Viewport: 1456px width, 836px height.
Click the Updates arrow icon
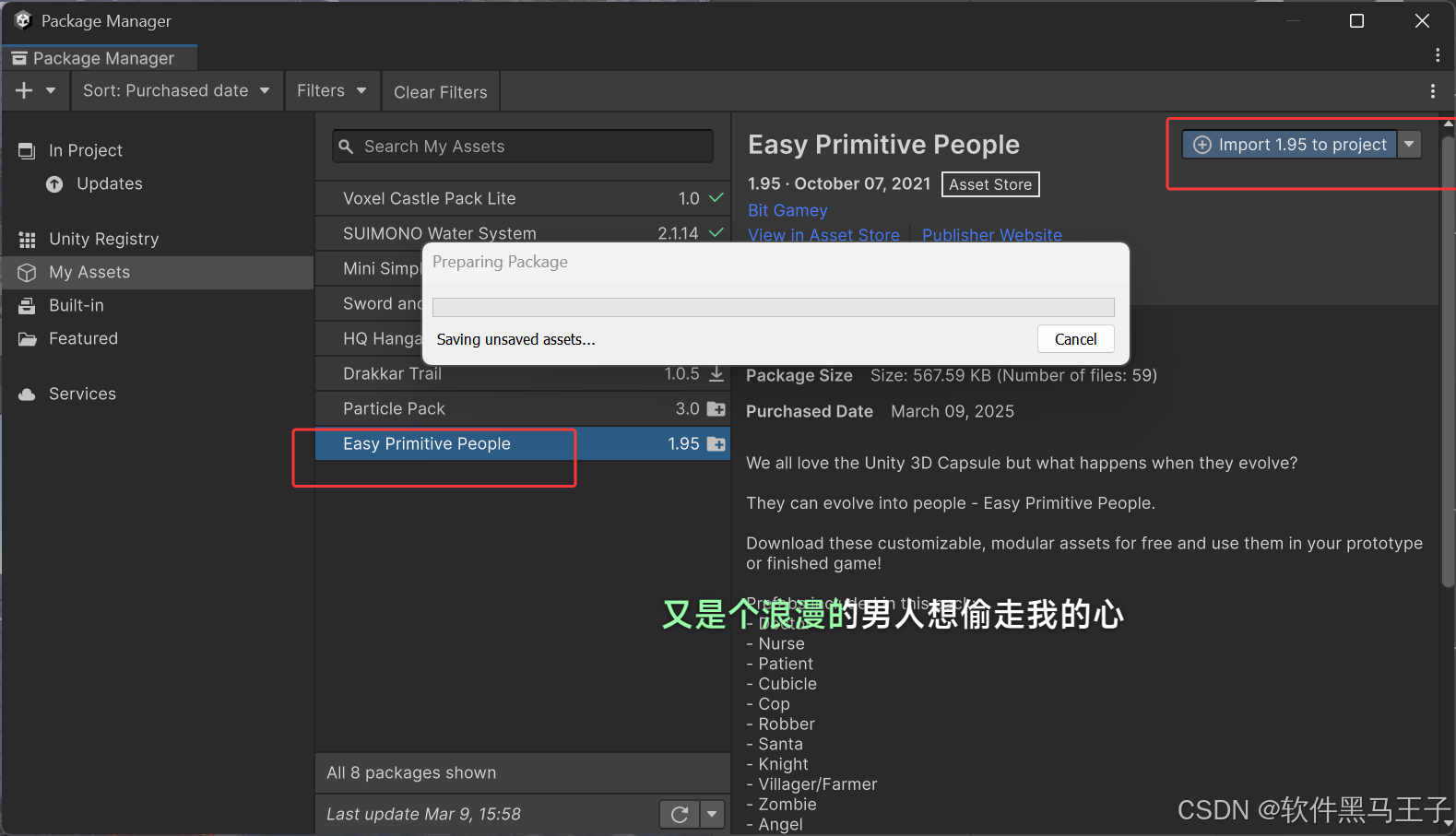(54, 184)
